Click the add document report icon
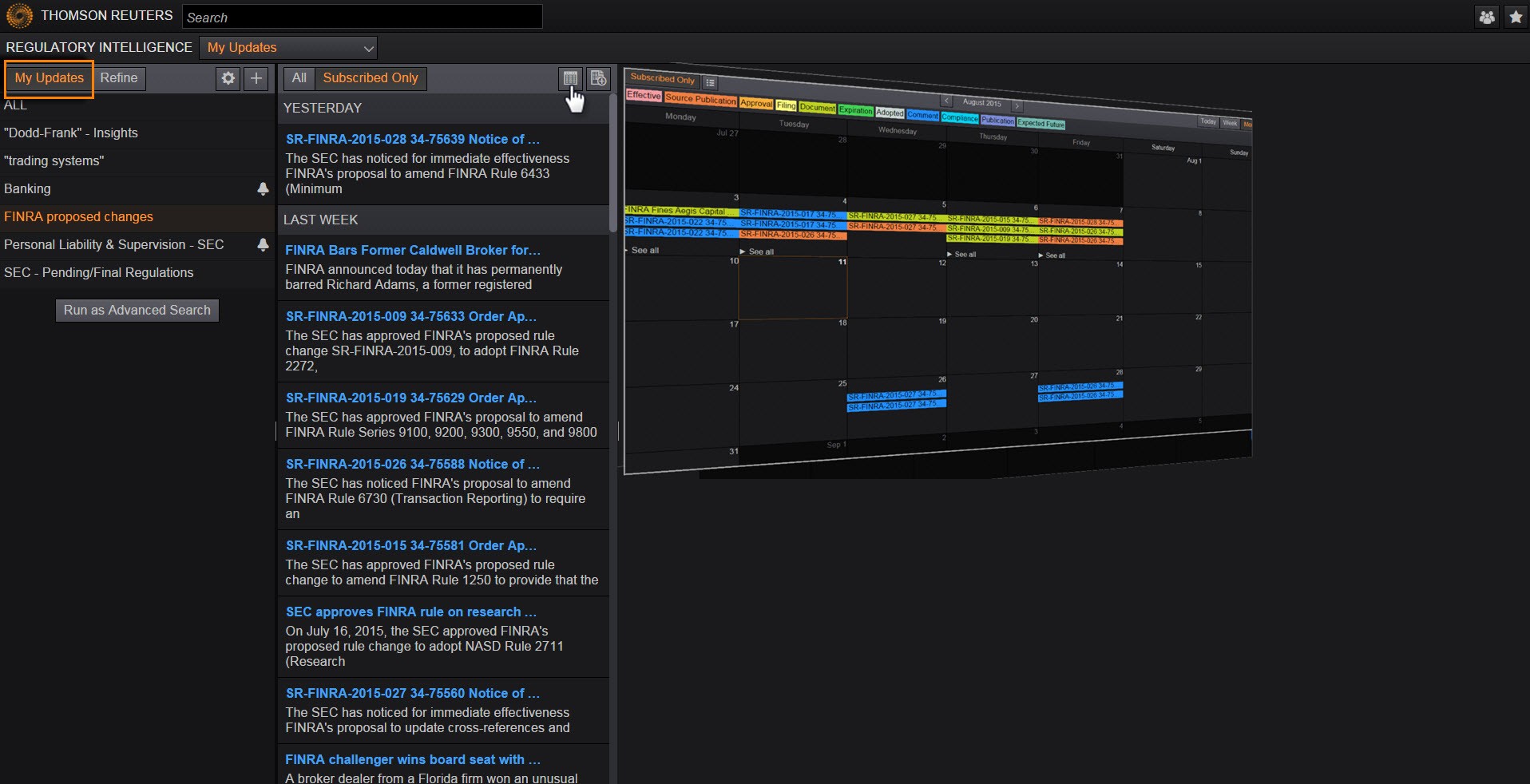Image resolution: width=1530 pixels, height=784 pixels. click(x=598, y=78)
